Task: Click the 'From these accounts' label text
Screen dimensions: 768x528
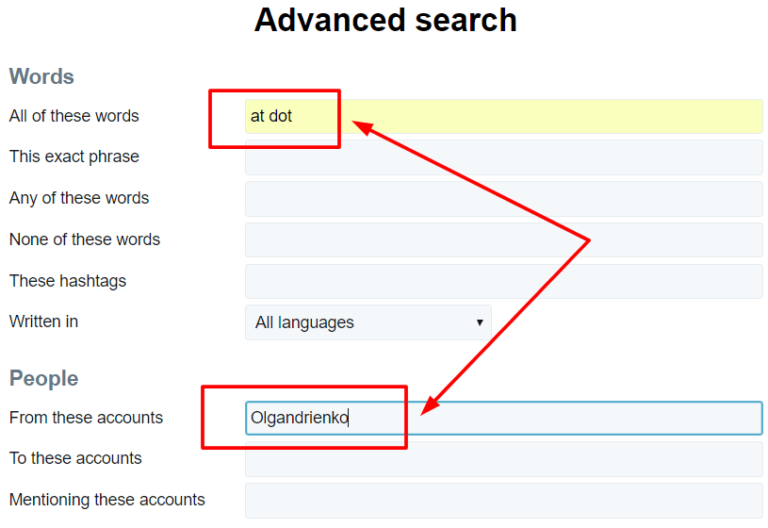Action: [86, 417]
